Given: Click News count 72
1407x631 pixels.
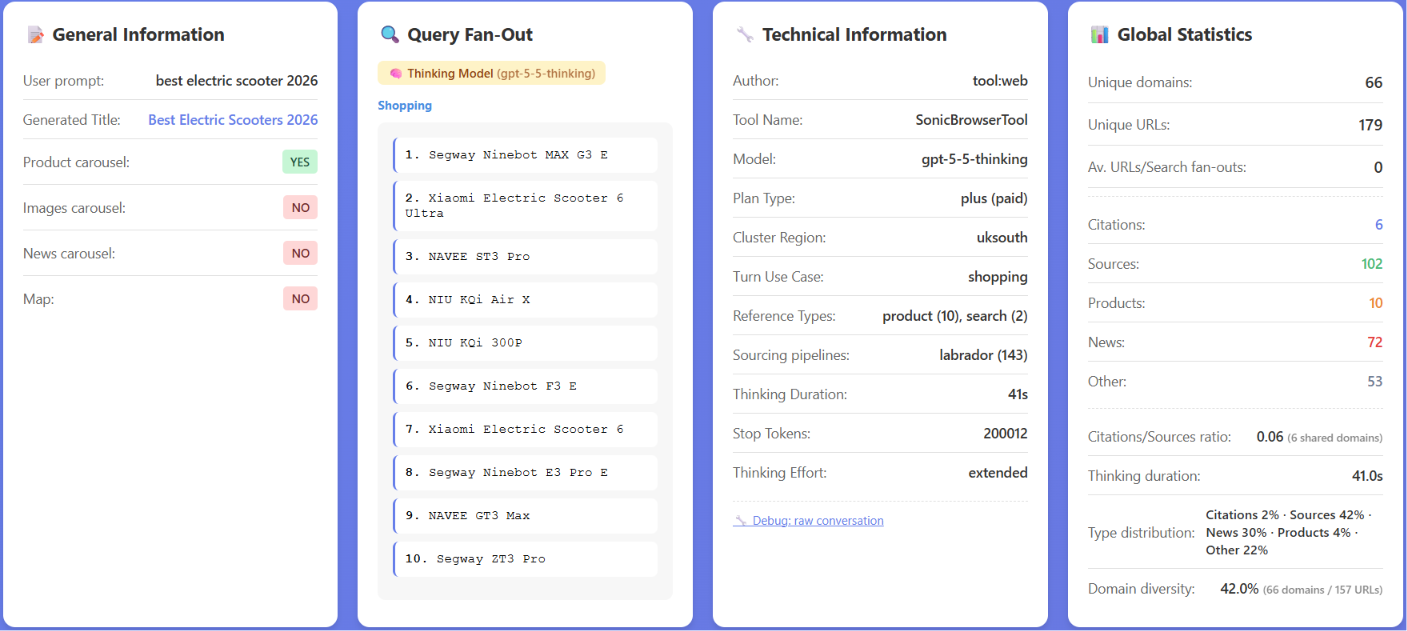Looking at the screenshot, I should tap(1375, 342).
